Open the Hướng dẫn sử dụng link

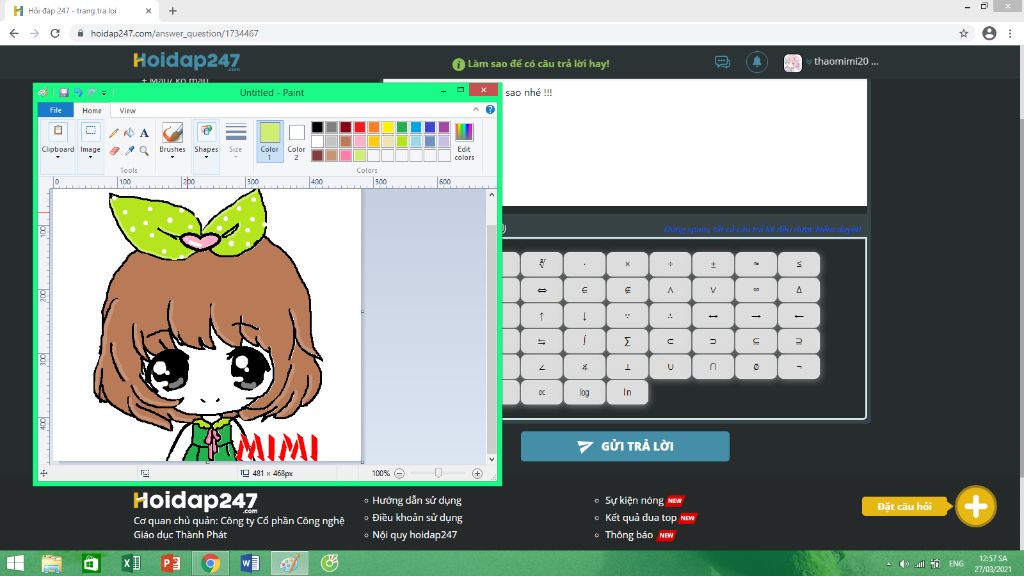417,500
